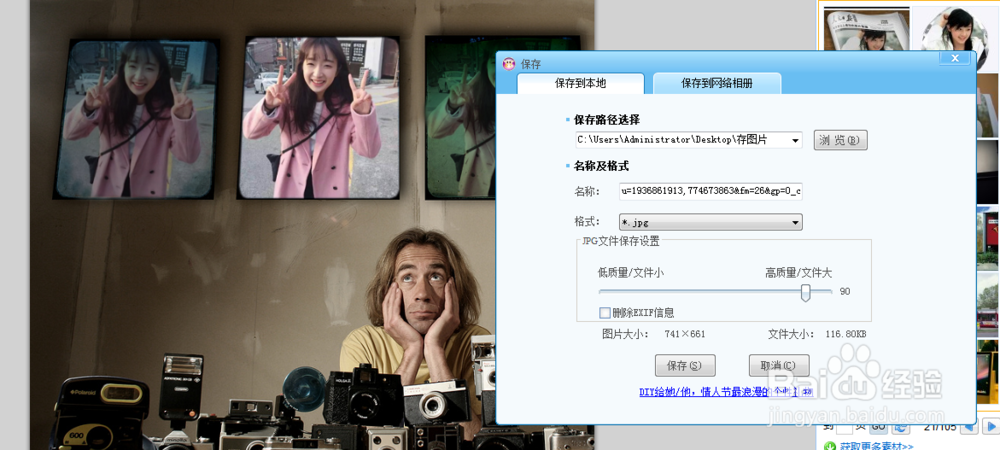The width and height of the screenshot is (1000, 450).
Task: Click the 低质量/文件小 label
Action: click(631, 273)
